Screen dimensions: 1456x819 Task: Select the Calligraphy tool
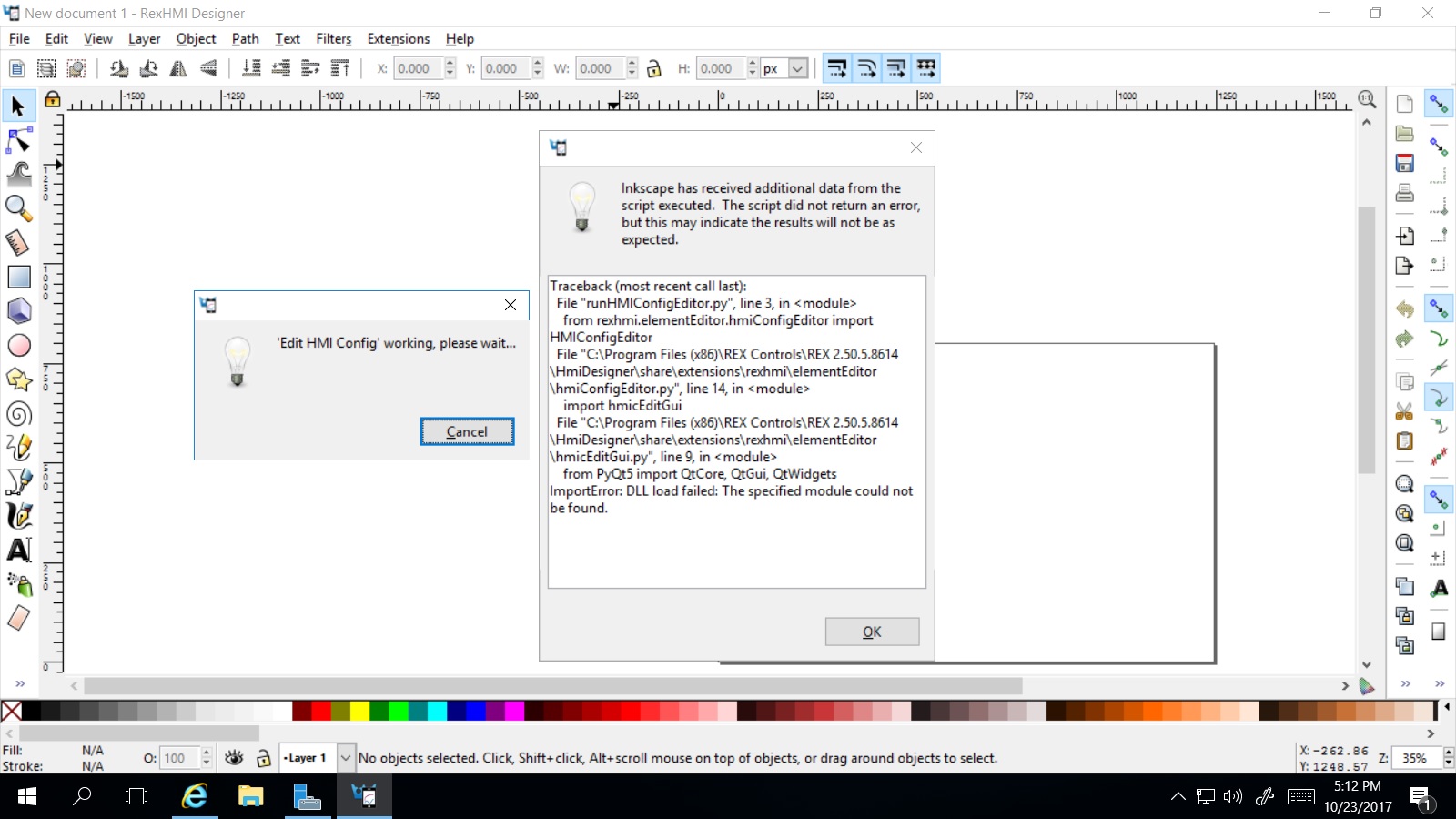point(18,516)
